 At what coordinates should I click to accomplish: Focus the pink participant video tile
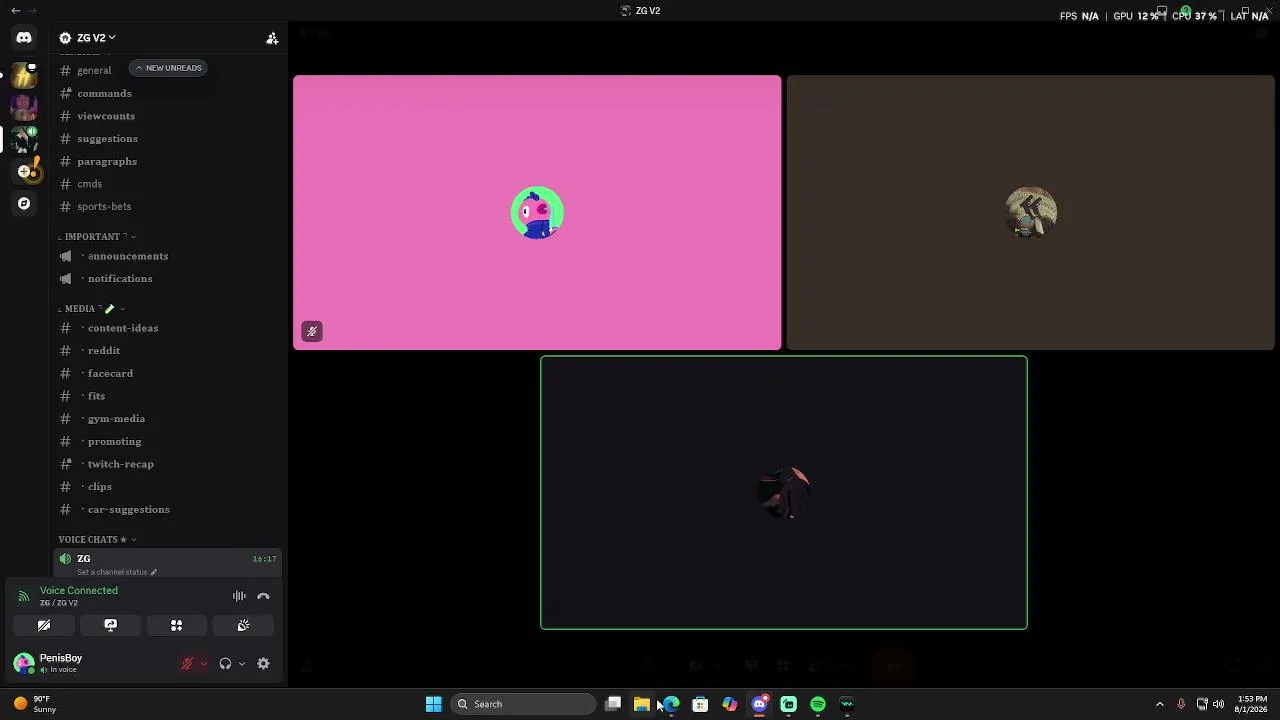point(537,213)
